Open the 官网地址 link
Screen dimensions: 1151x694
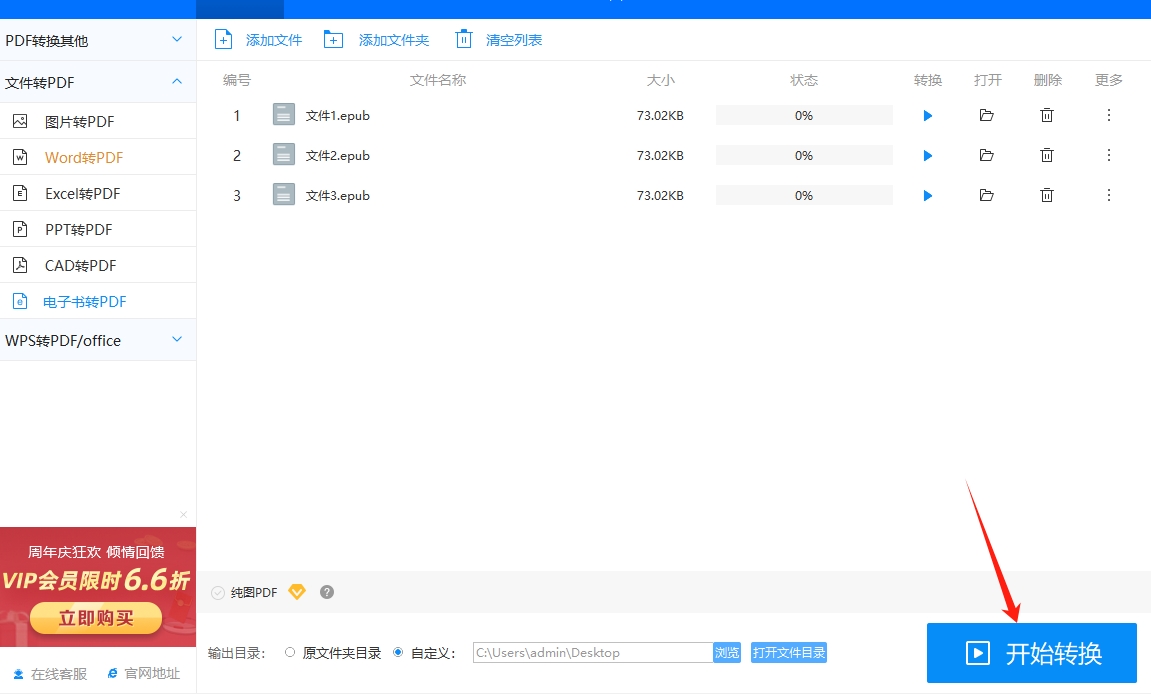pos(144,673)
